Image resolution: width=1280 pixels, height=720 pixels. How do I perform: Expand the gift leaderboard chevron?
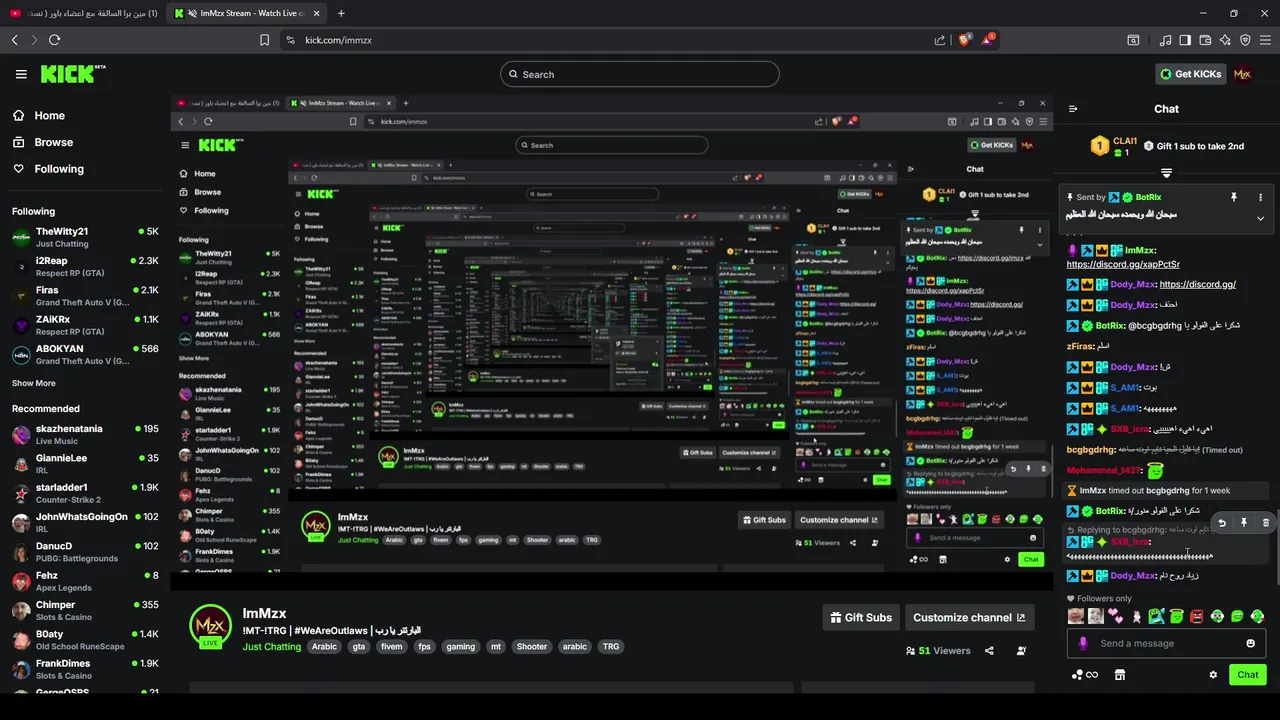[1166, 173]
